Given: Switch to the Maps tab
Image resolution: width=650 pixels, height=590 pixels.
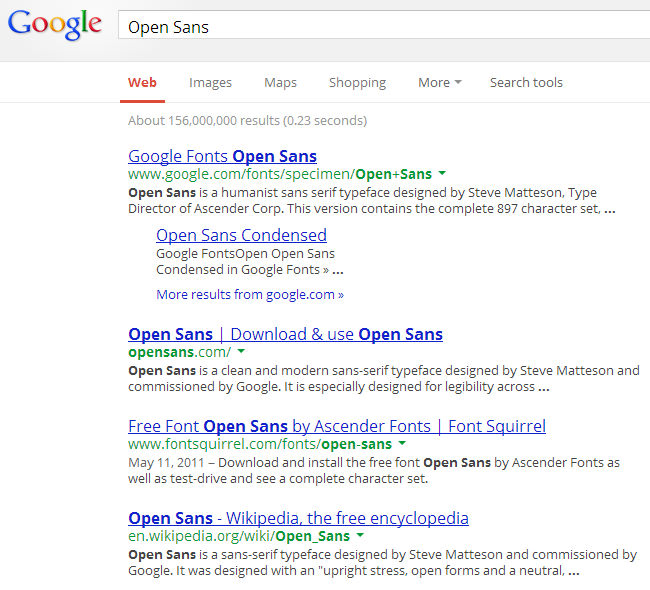Looking at the screenshot, I should click(280, 83).
